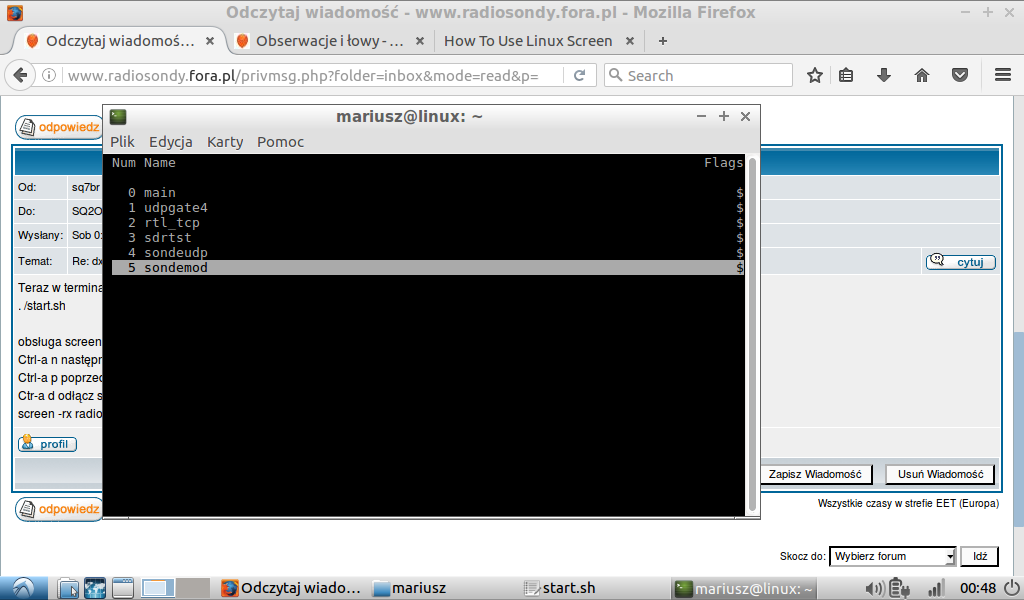Launch the web browser globe icon in taskbar

[95, 588]
